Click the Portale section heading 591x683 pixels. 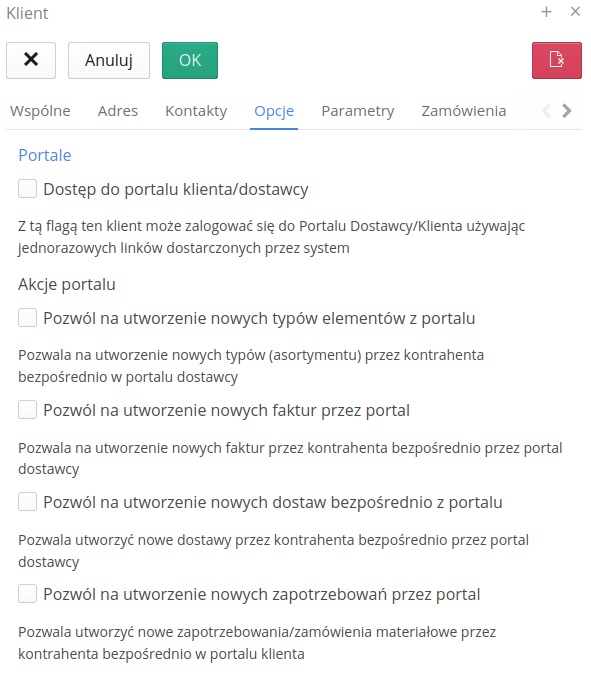[x=45, y=156]
